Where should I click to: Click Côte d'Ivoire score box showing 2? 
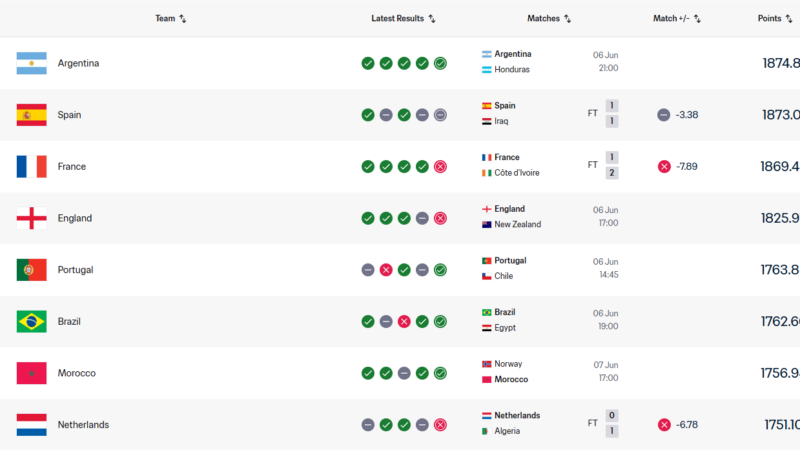tap(612, 172)
